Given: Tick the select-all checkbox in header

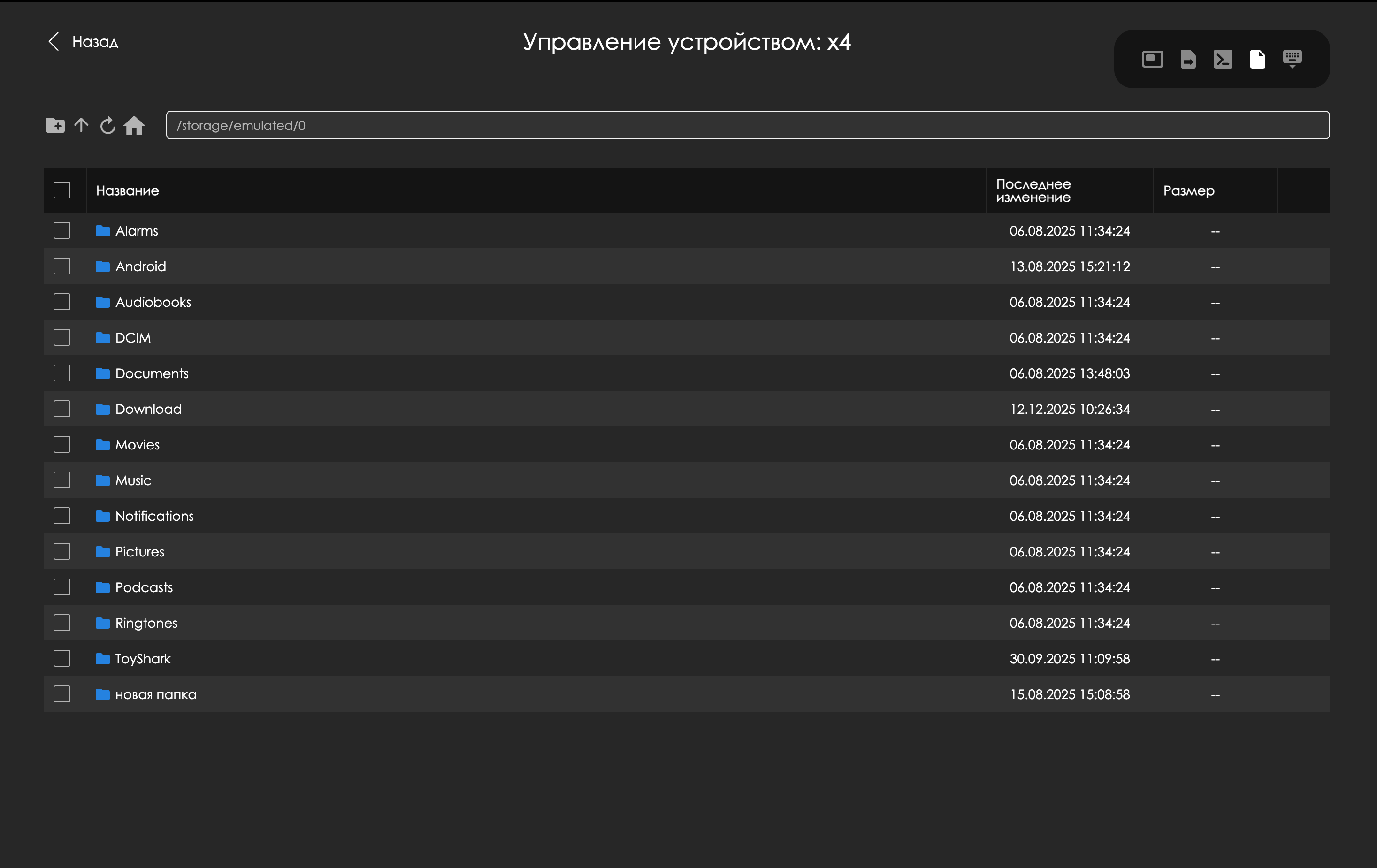Looking at the screenshot, I should (x=62, y=190).
